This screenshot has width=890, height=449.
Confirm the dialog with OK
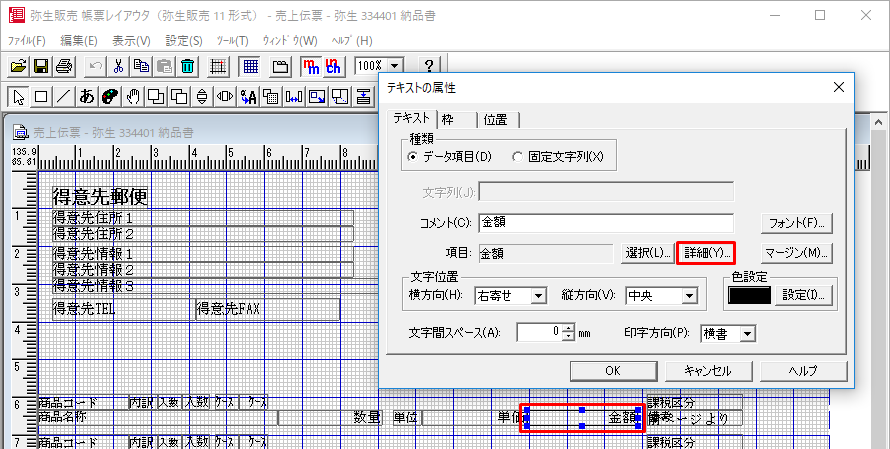(x=613, y=371)
